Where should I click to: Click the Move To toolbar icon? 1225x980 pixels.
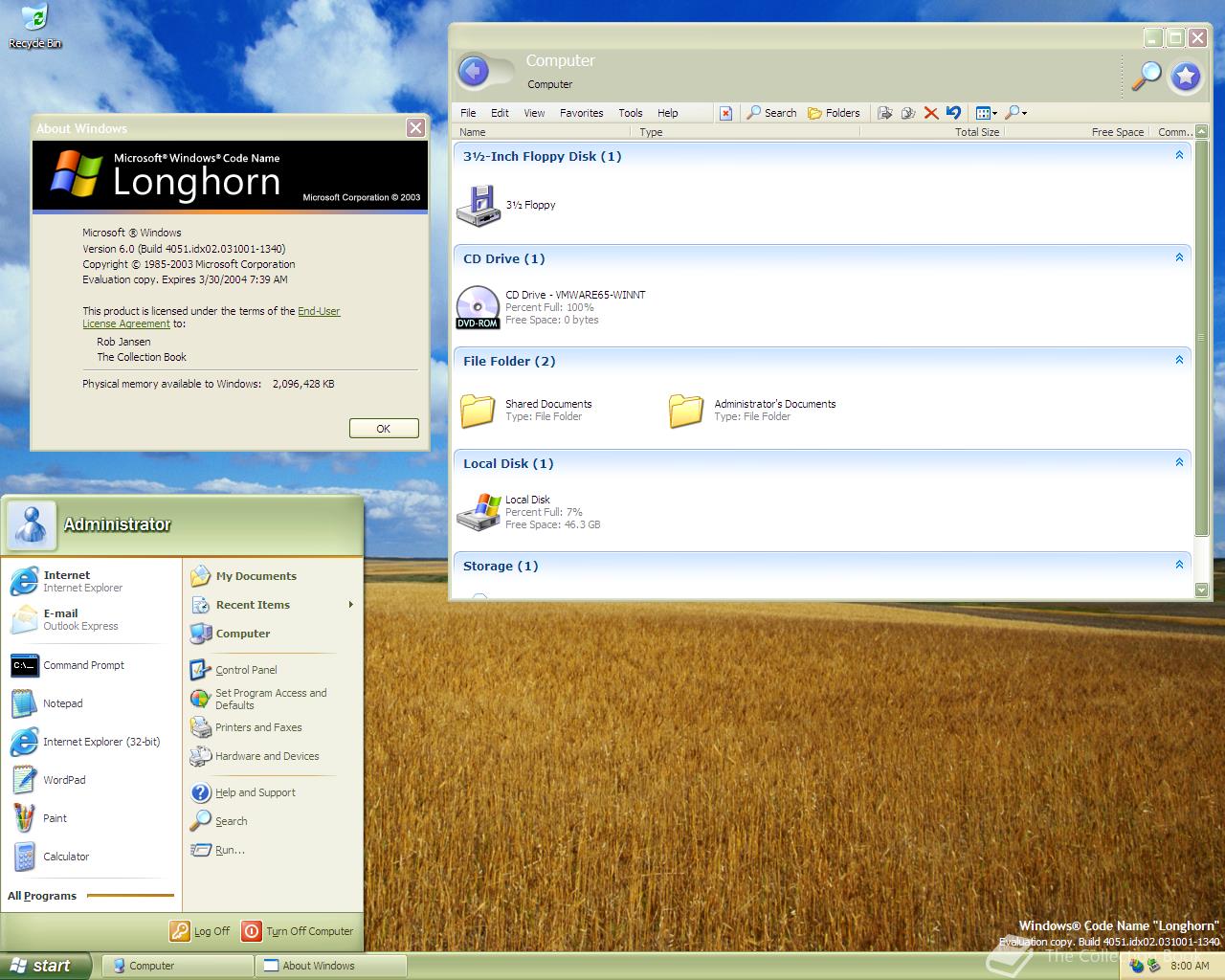(x=885, y=113)
